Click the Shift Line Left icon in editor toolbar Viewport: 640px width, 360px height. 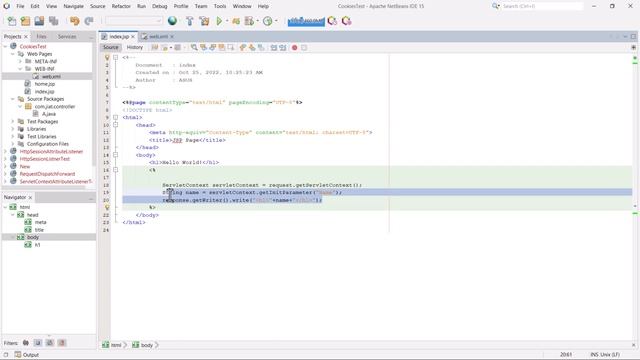pos(273,48)
